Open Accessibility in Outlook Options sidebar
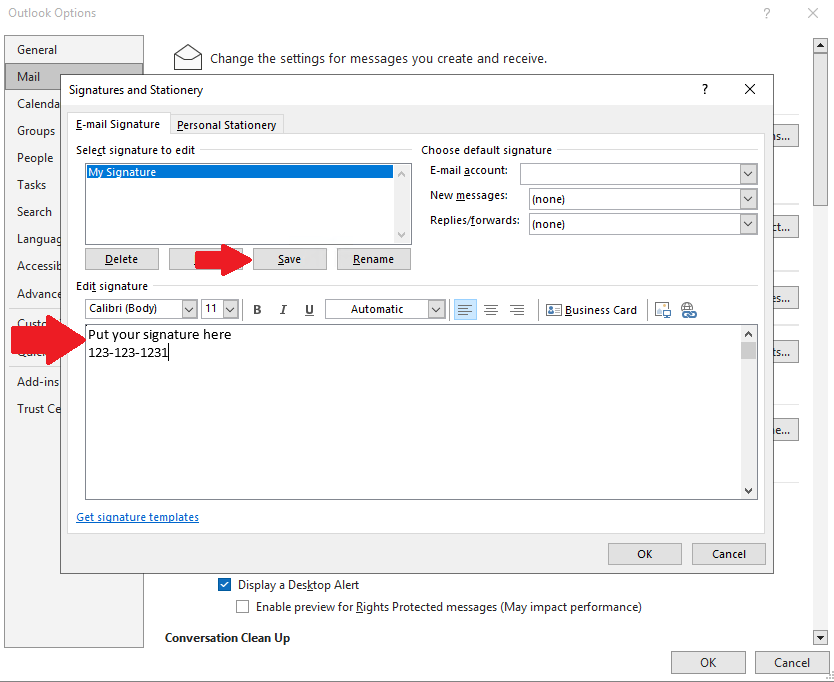The height and width of the screenshot is (682, 834). tap(33, 266)
